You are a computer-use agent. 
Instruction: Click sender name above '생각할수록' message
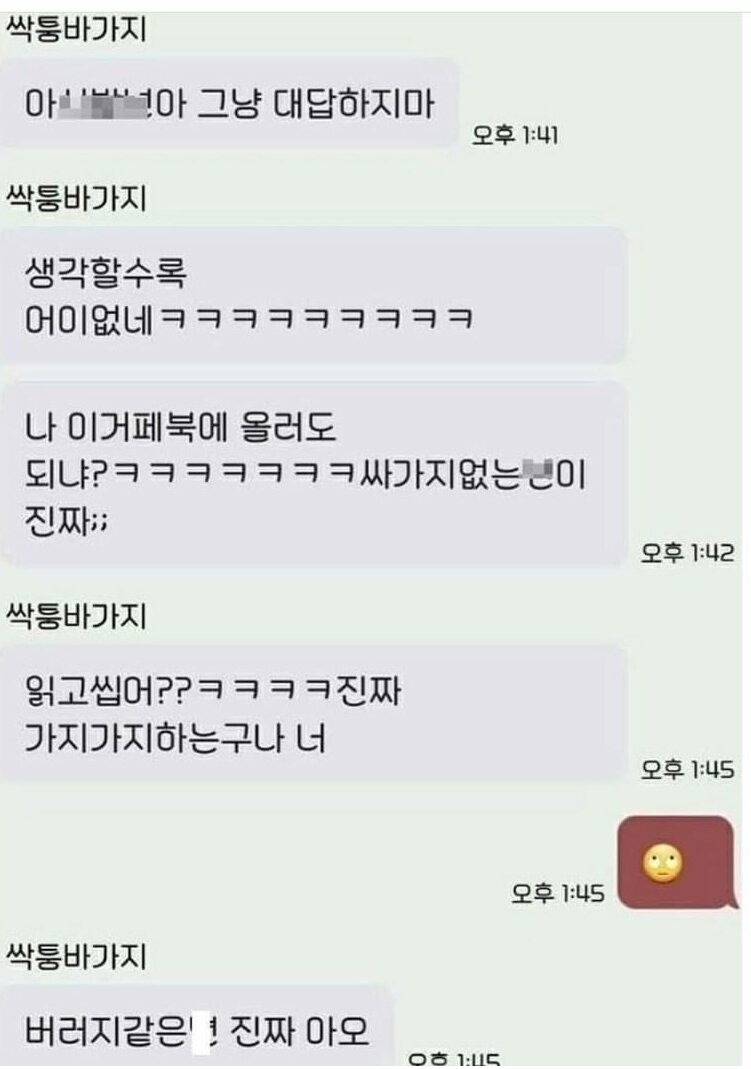(x=76, y=198)
